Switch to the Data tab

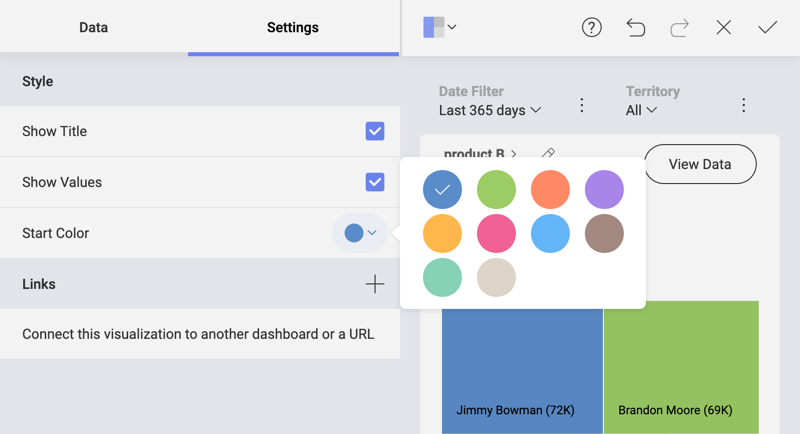coord(93,28)
